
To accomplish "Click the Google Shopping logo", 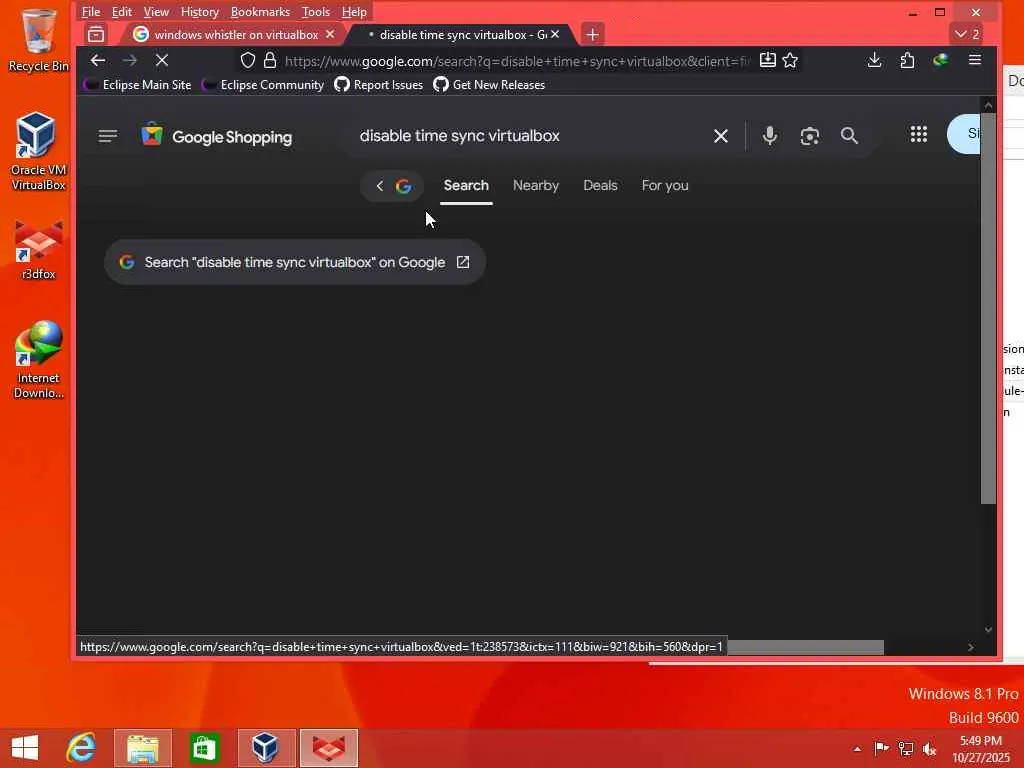I will (217, 136).
